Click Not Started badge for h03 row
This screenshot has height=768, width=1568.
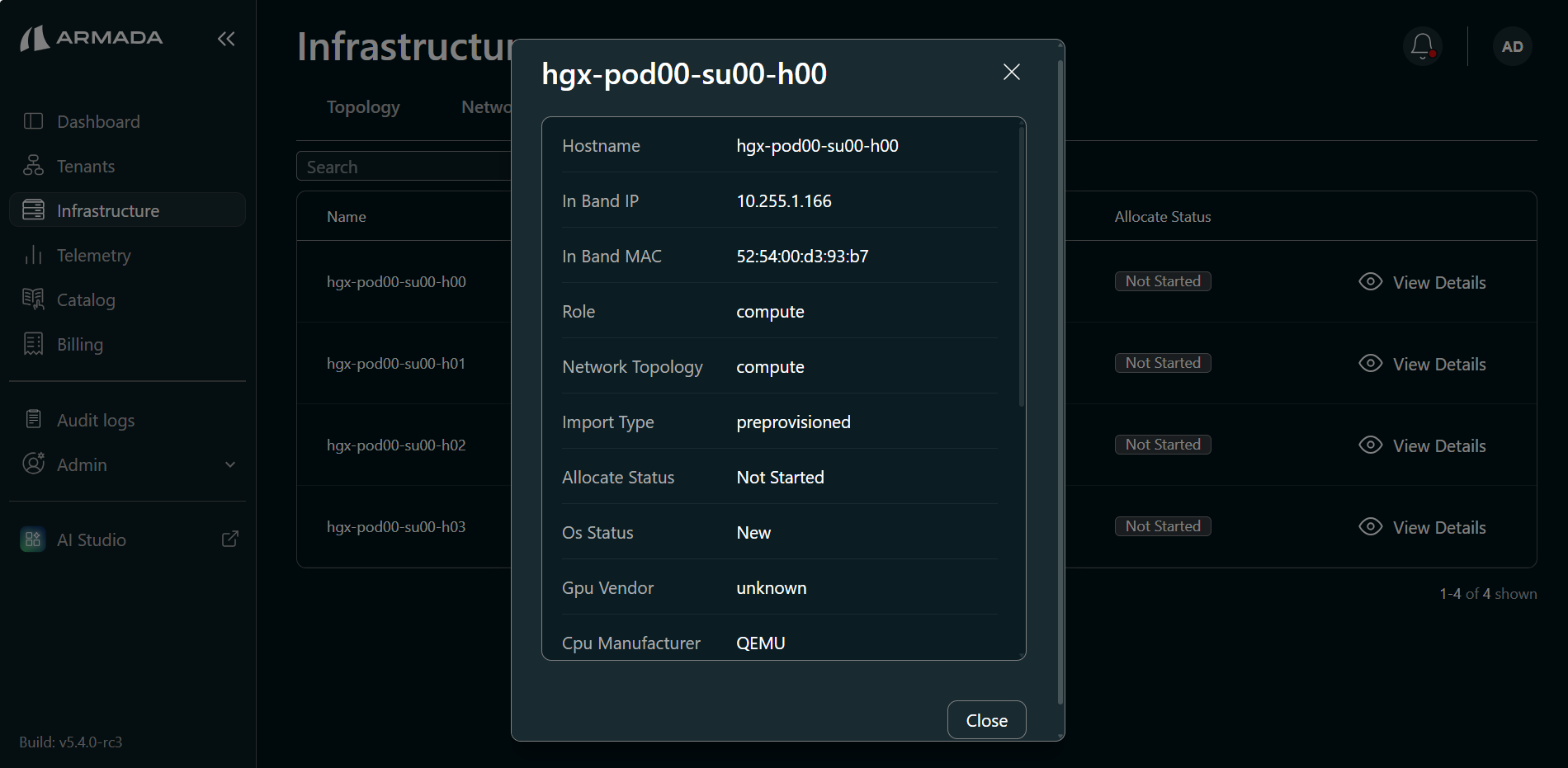point(1163,526)
